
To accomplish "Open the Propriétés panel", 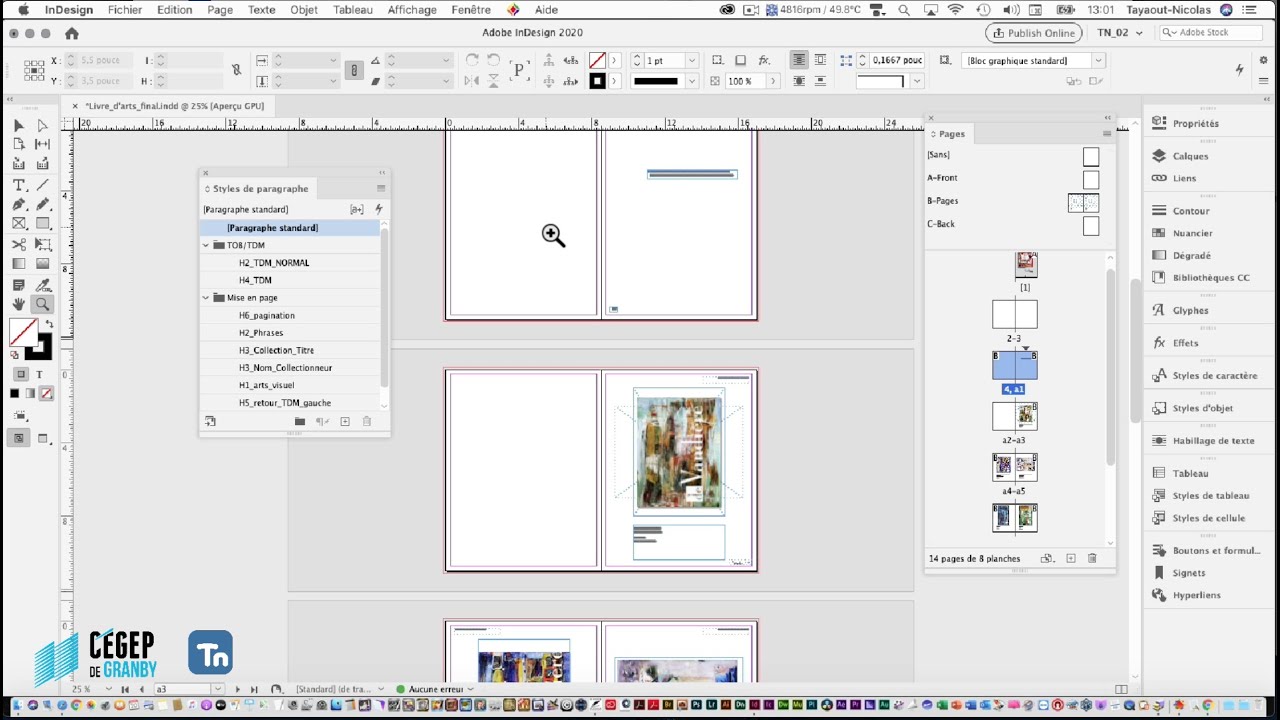I will pyautogui.click(x=1196, y=124).
